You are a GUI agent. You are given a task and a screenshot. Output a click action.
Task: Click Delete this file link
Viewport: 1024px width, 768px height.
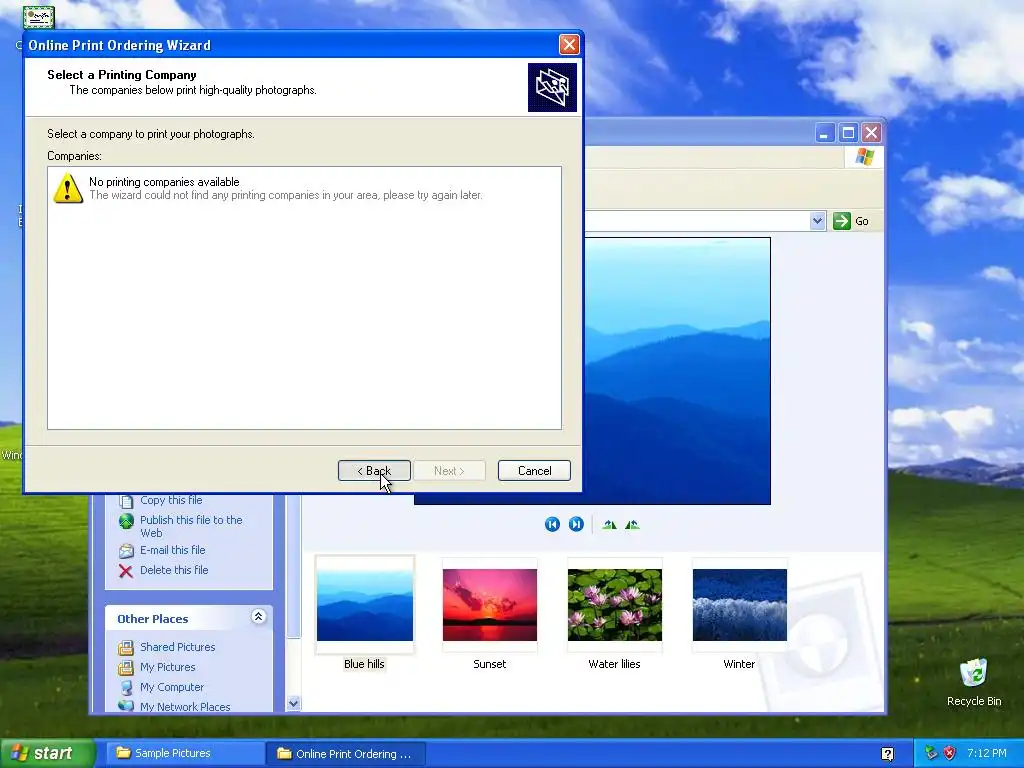pos(174,570)
